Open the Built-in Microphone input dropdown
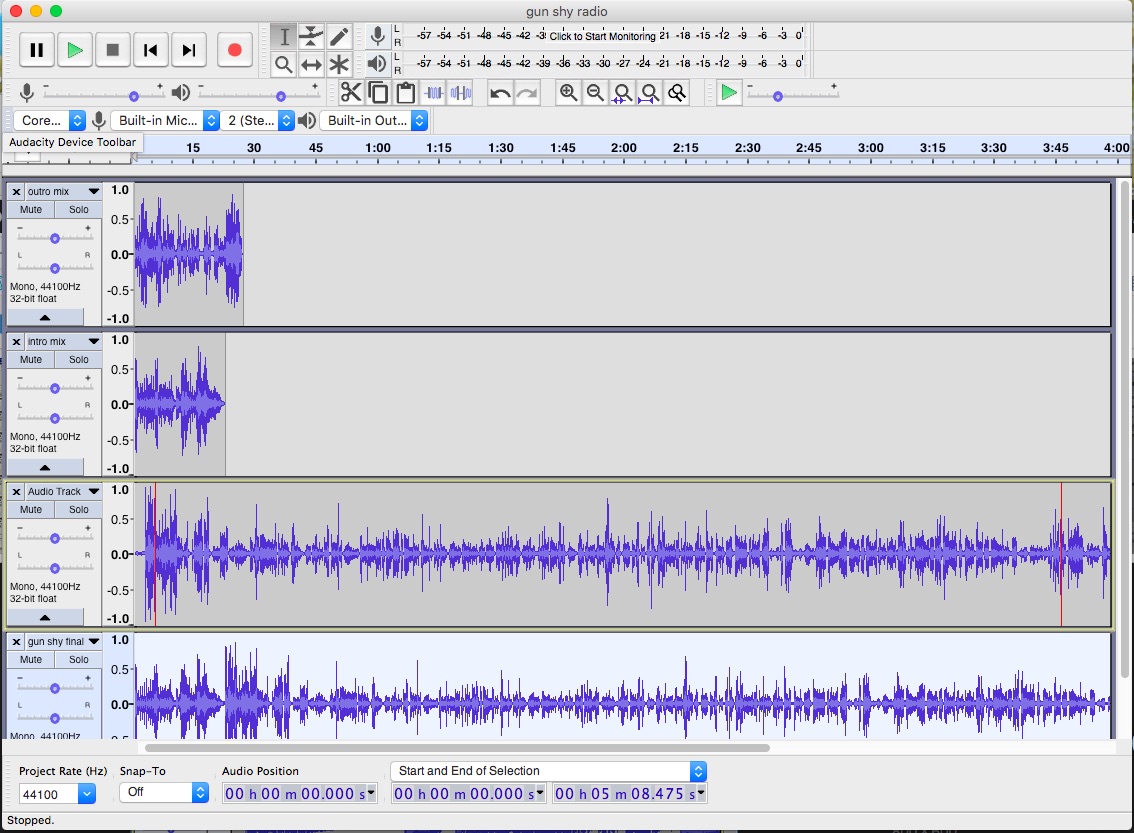The height and width of the screenshot is (833, 1134). pyautogui.click(x=166, y=119)
